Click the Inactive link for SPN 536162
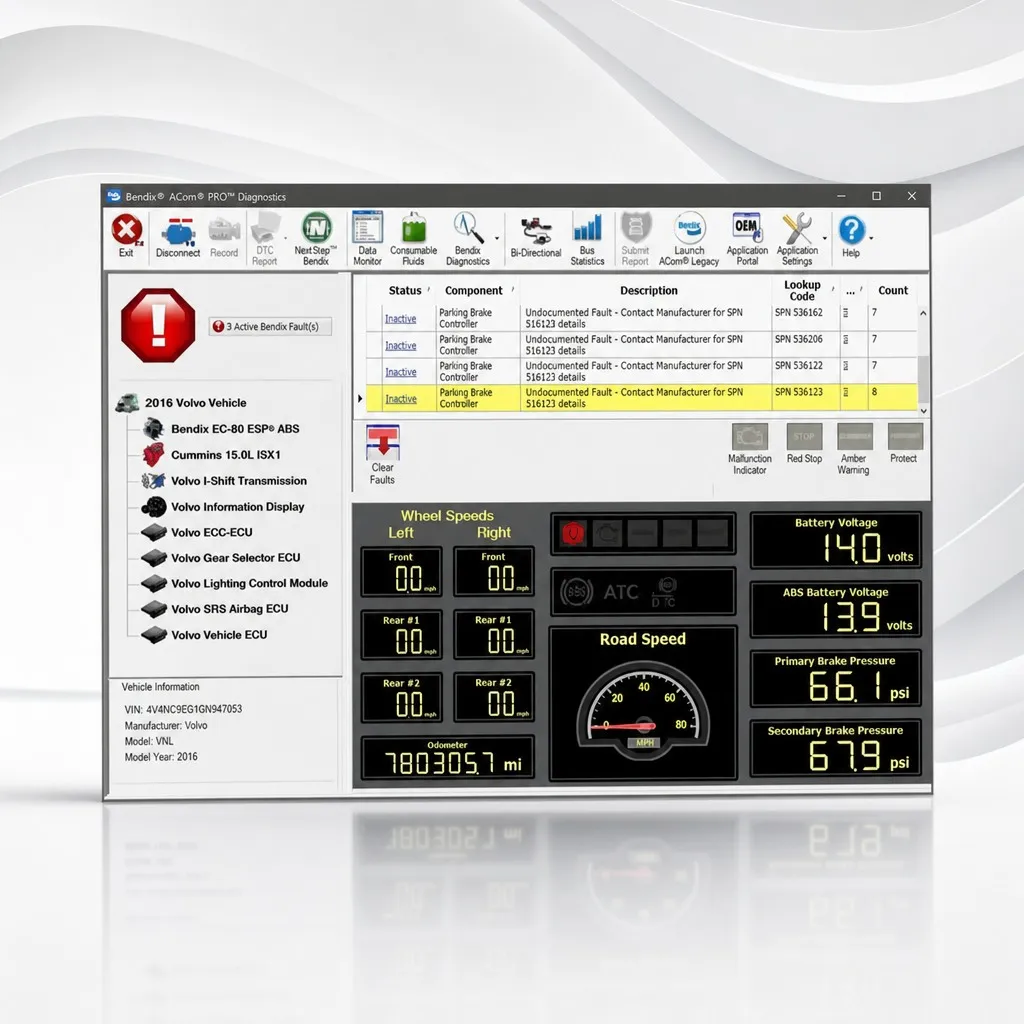The width and height of the screenshot is (1024, 1024). pos(400,319)
